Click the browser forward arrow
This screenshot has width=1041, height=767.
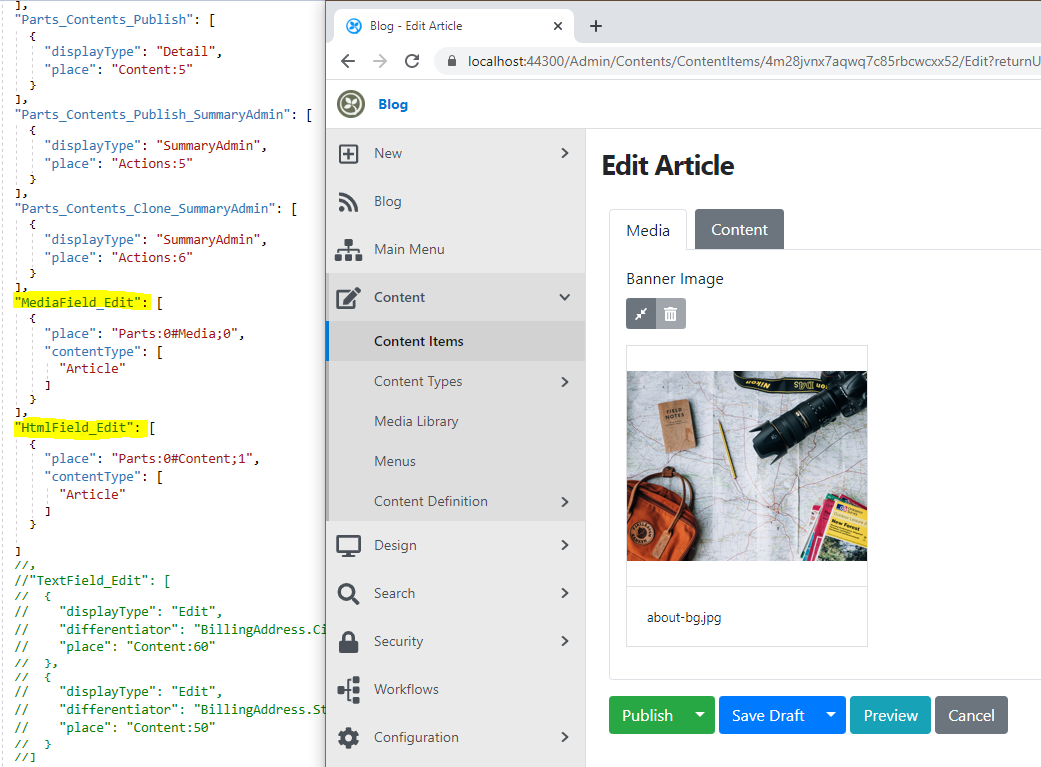[x=380, y=61]
